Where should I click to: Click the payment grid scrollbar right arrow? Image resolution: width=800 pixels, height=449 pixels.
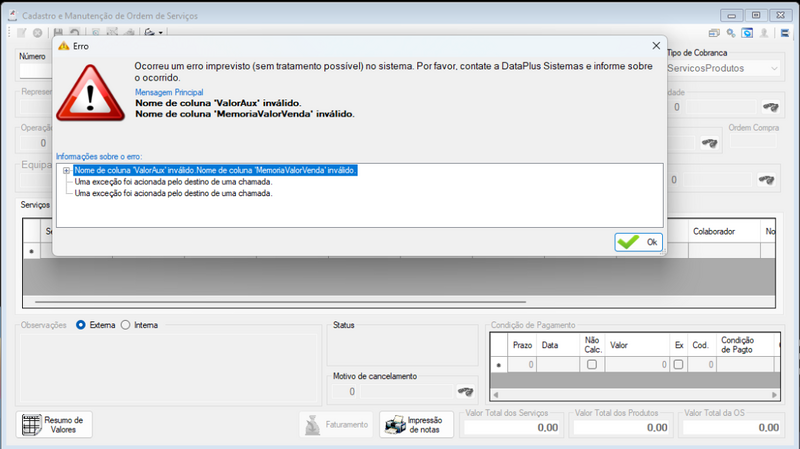(774, 395)
